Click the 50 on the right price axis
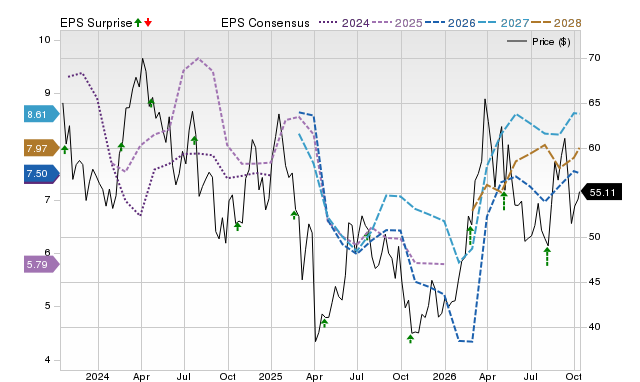The height and width of the screenshot is (382, 640). click(x=594, y=237)
